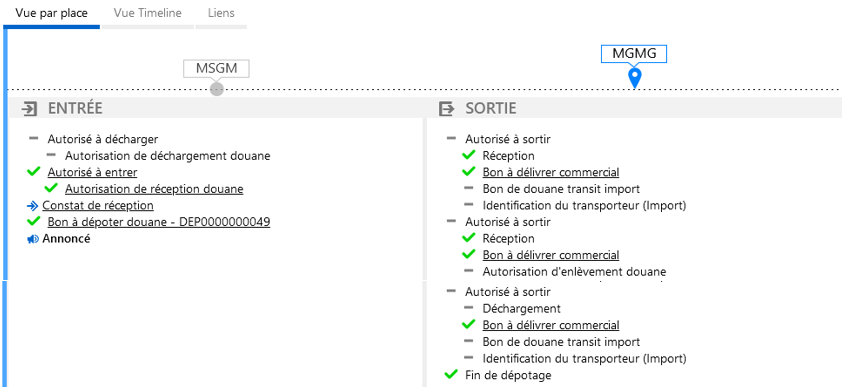845x388 pixels.
Task: Collapse first Autorisé à sortir group
Action: (x=451, y=139)
